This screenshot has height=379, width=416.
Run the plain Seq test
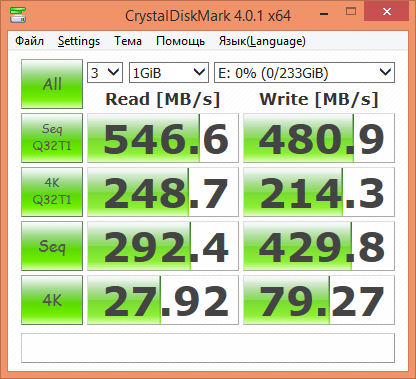52,246
